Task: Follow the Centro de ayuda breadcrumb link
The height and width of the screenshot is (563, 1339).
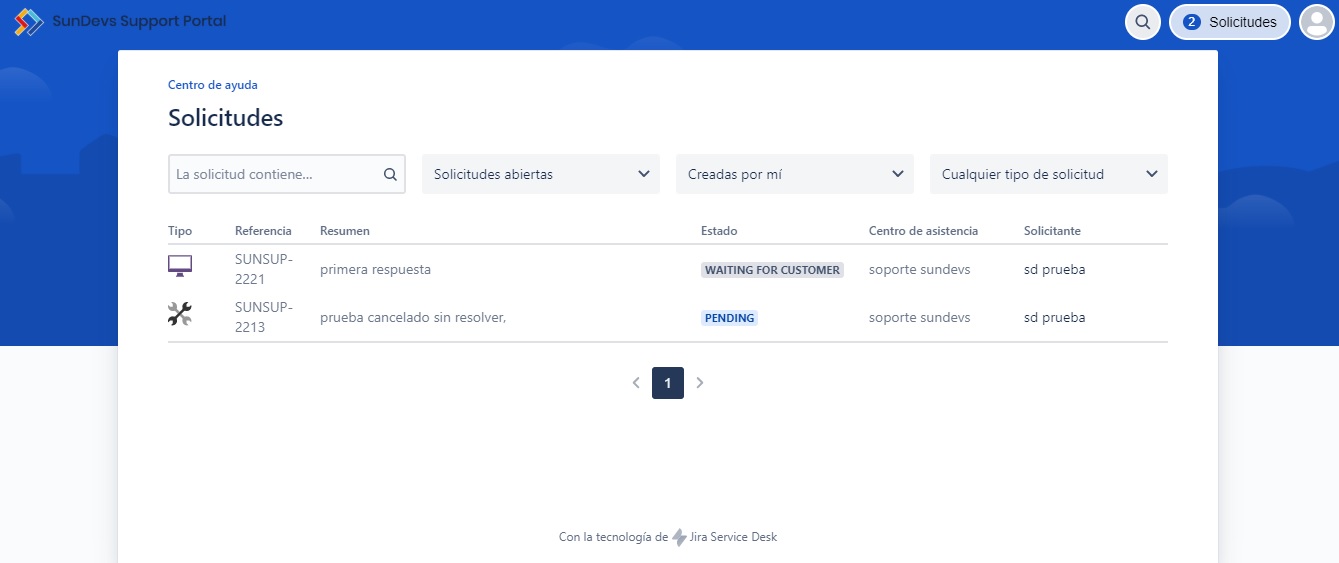Action: 213,85
